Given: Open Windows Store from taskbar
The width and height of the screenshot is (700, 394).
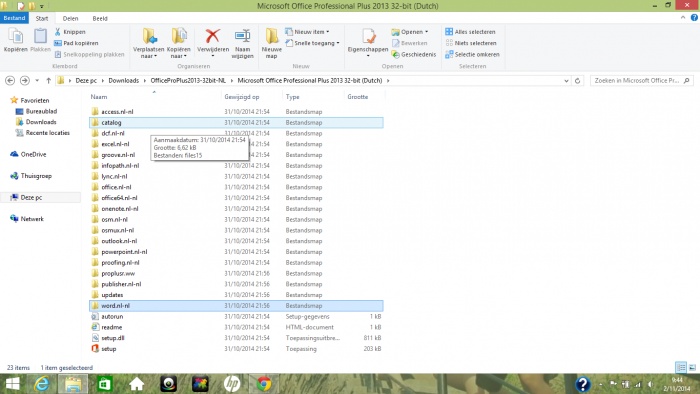Looking at the screenshot, I should pos(104,384).
